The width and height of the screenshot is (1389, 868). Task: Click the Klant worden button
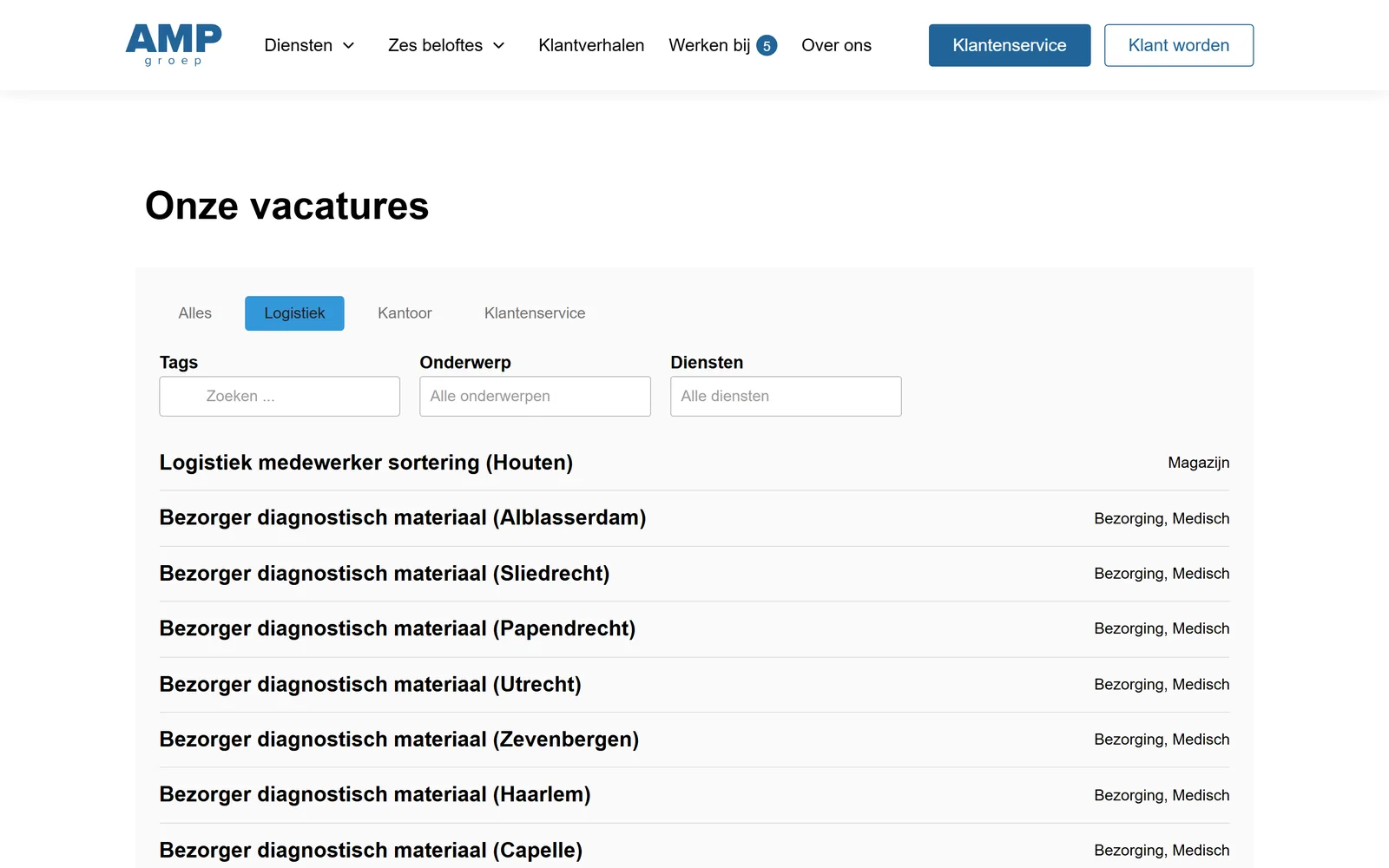(1179, 45)
